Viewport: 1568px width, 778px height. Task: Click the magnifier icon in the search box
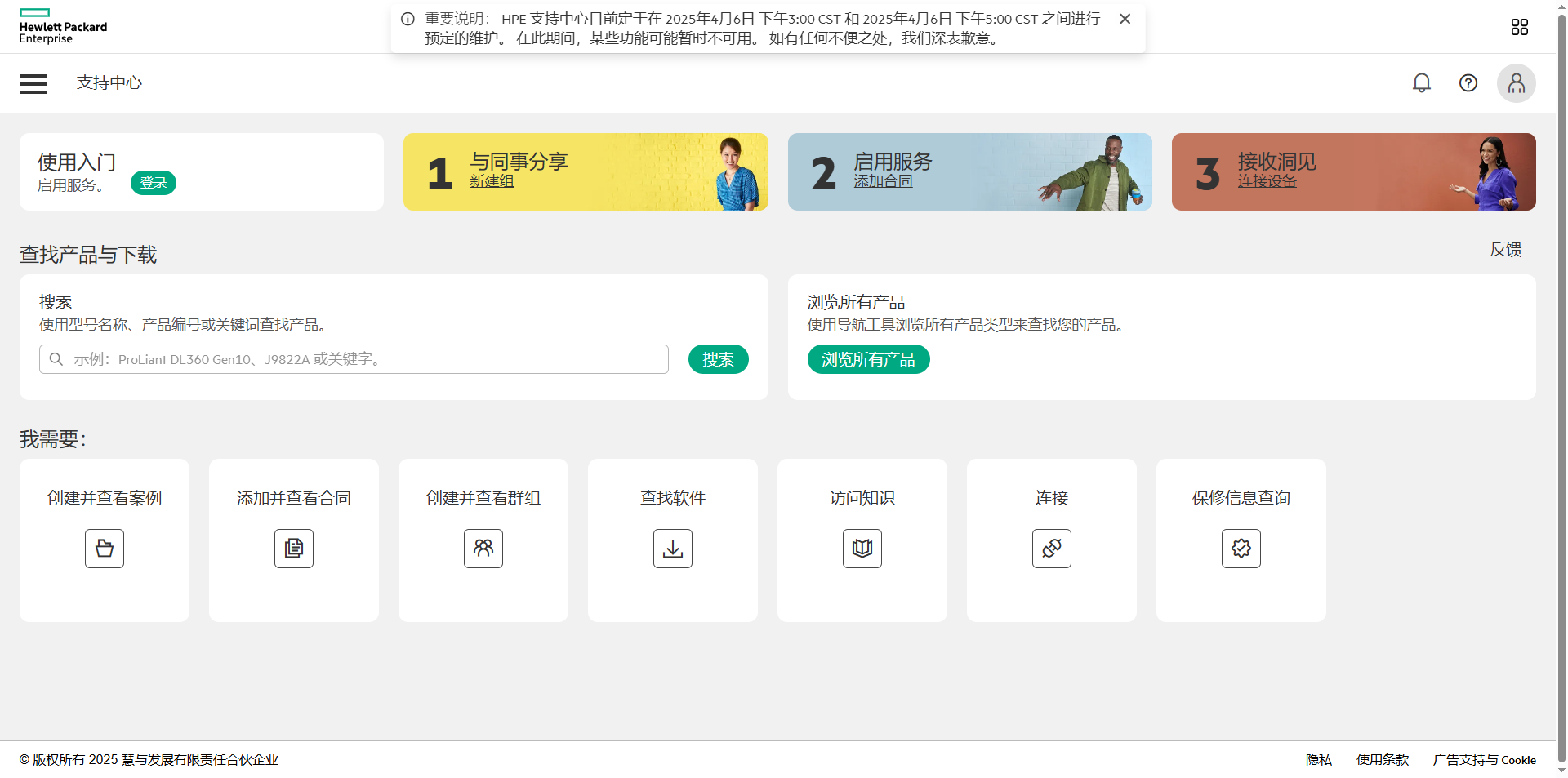(56, 359)
